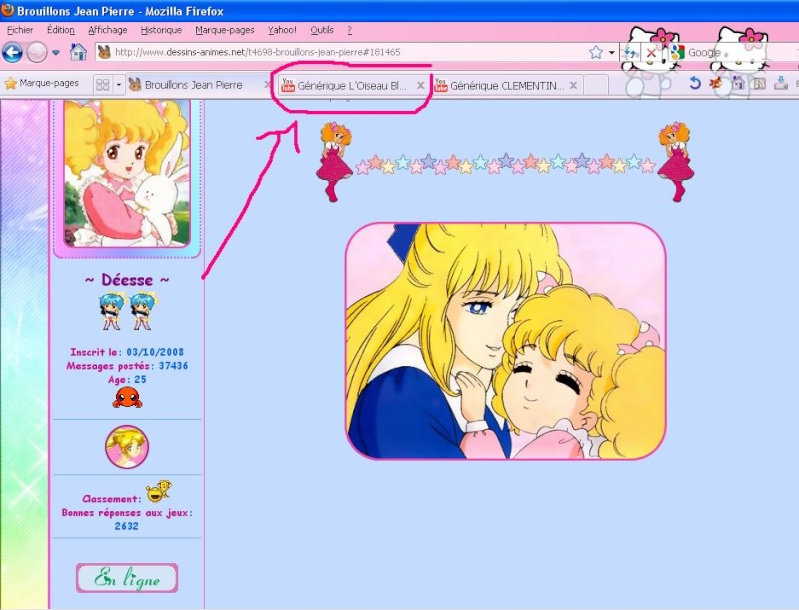Open the Édition menu
Image resolution: width=799 pixels, height=610 pixels.
[x=61, y=30]
